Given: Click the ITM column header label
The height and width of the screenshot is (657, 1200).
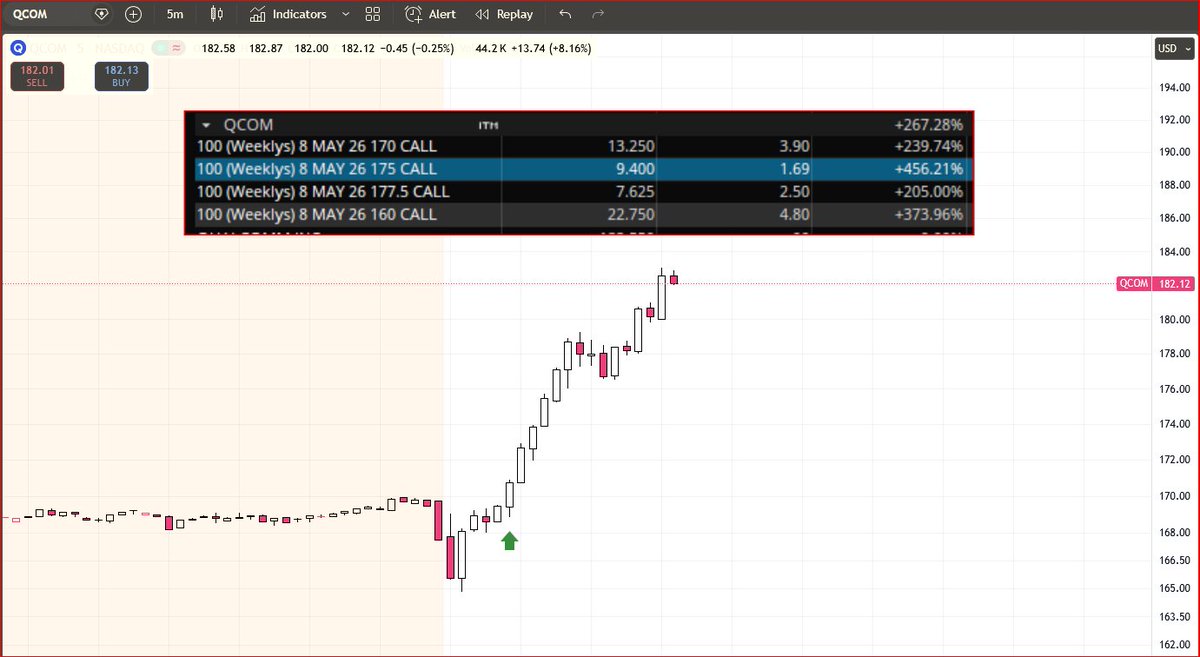Looking at the screenshot, I should [488, 126].
